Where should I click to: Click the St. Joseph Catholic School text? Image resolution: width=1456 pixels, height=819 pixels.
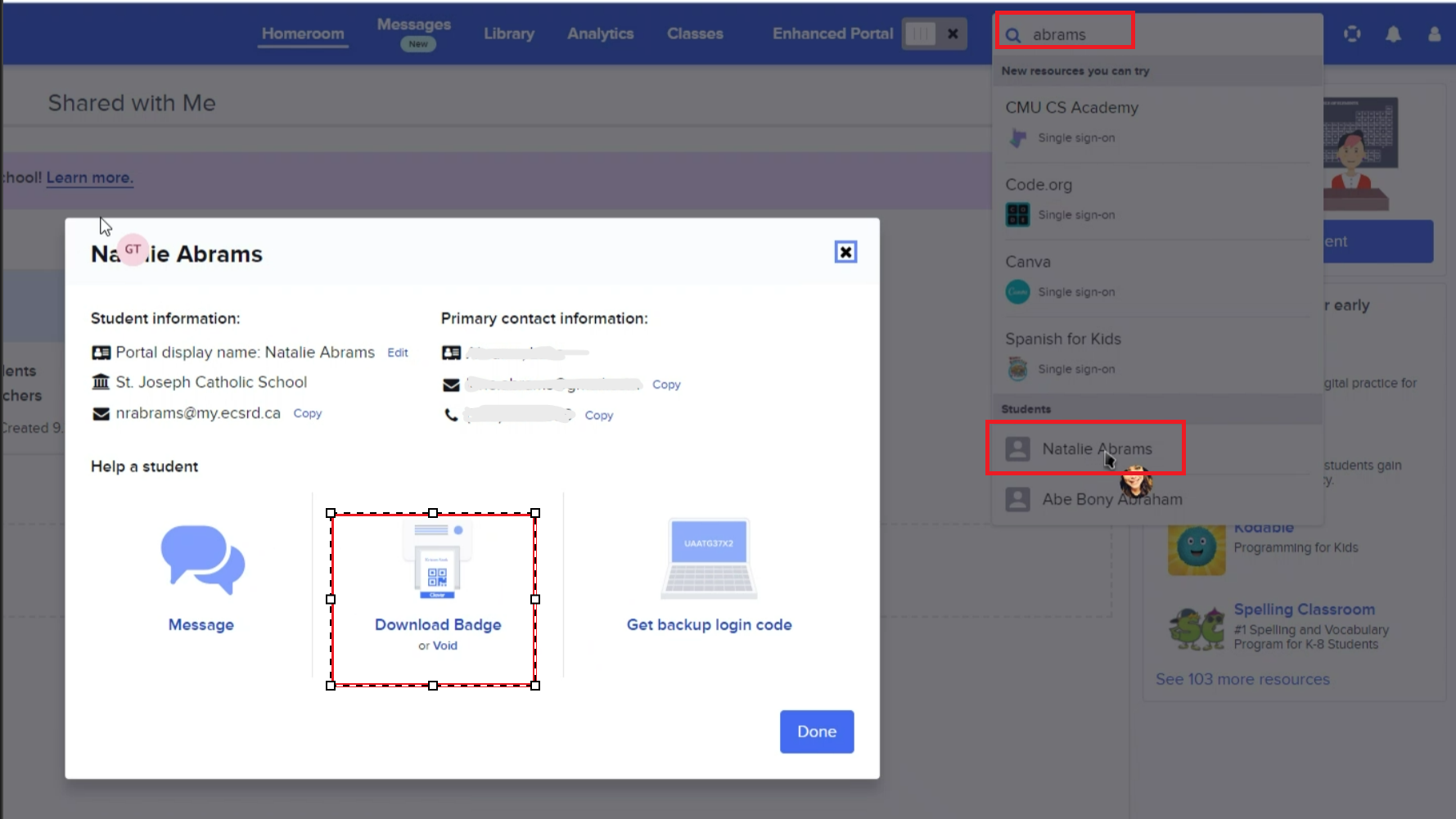[x=211, y=382]
